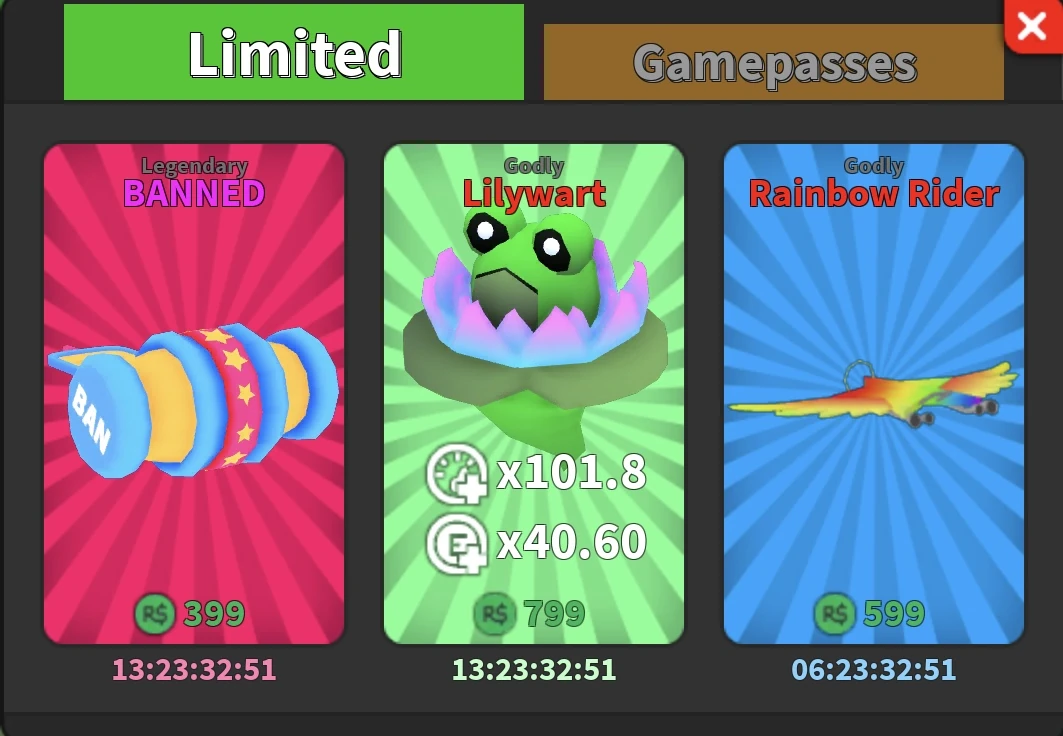Image resolution: width=1063 pixels, height=736 pixels.
Task: Click the 06:23:32:51 countdown timer
Action: 874,670
